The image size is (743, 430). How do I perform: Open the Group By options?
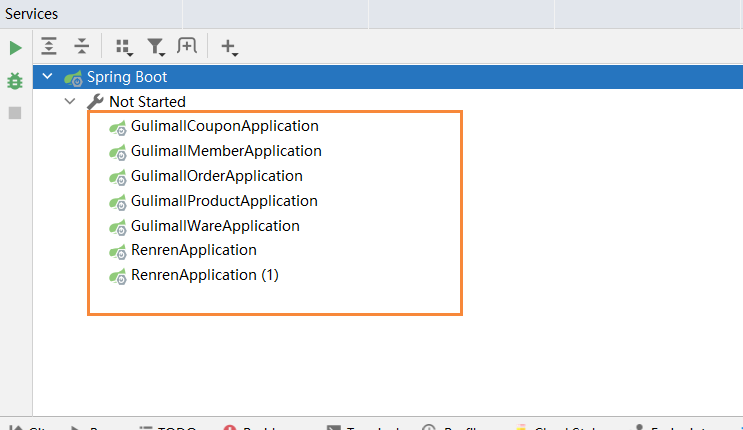tap(124, 46)
